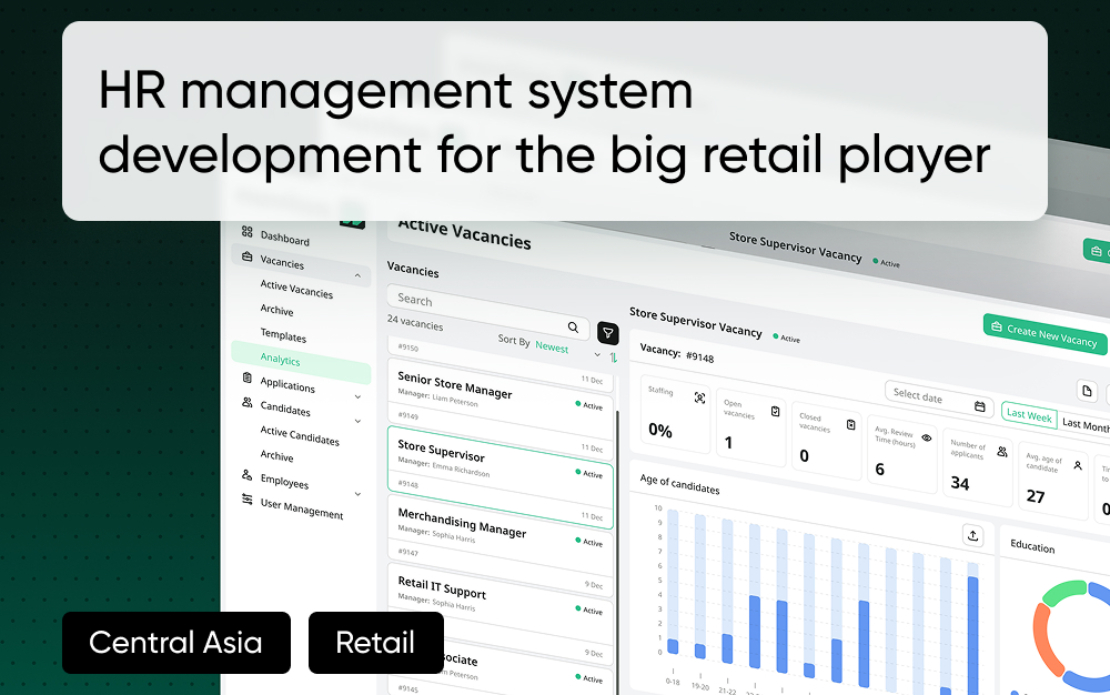Click the '24 vacancies' count text

click(x=415, y=323)
